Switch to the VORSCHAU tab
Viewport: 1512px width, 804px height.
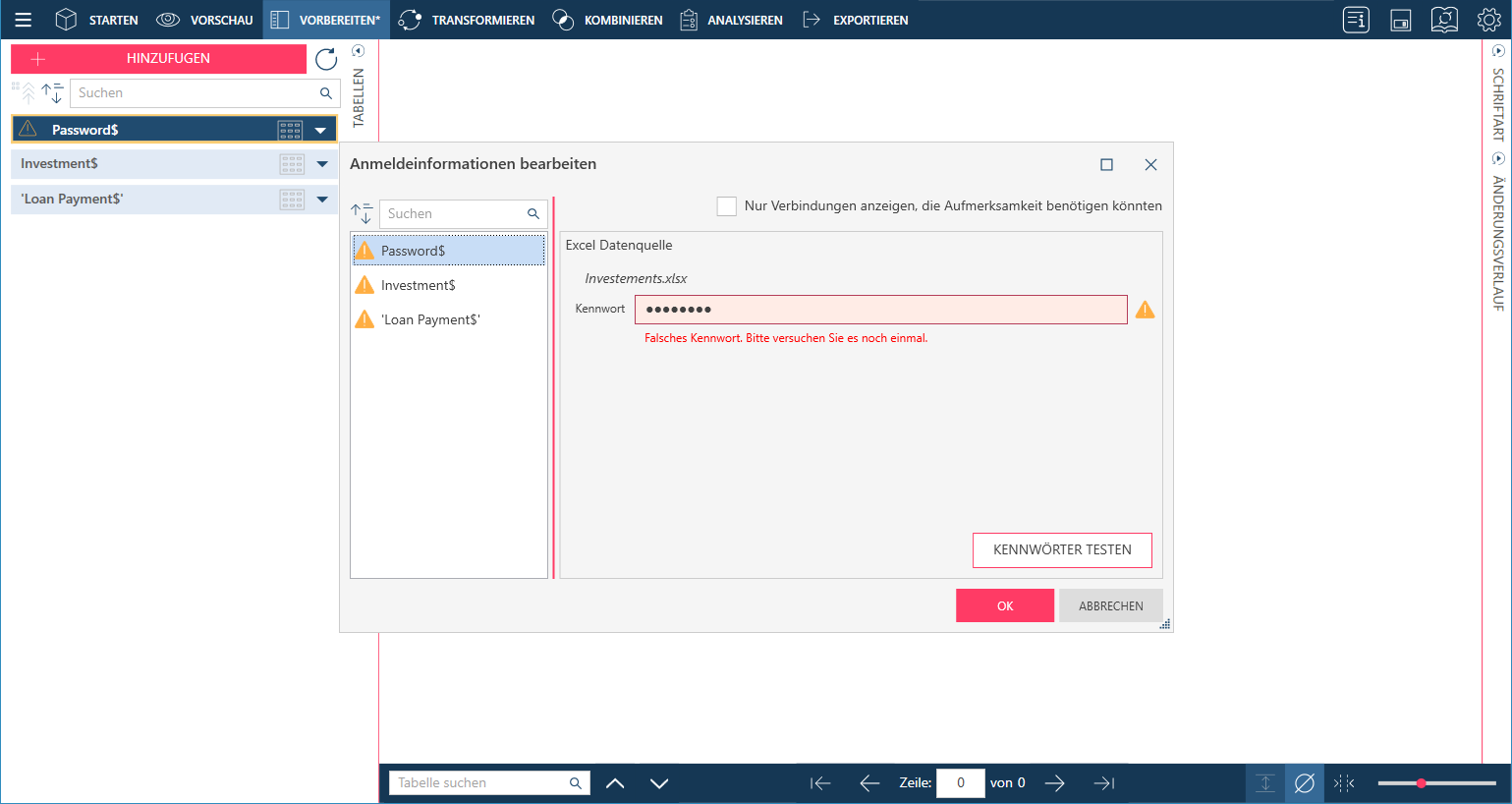[204, 20]
